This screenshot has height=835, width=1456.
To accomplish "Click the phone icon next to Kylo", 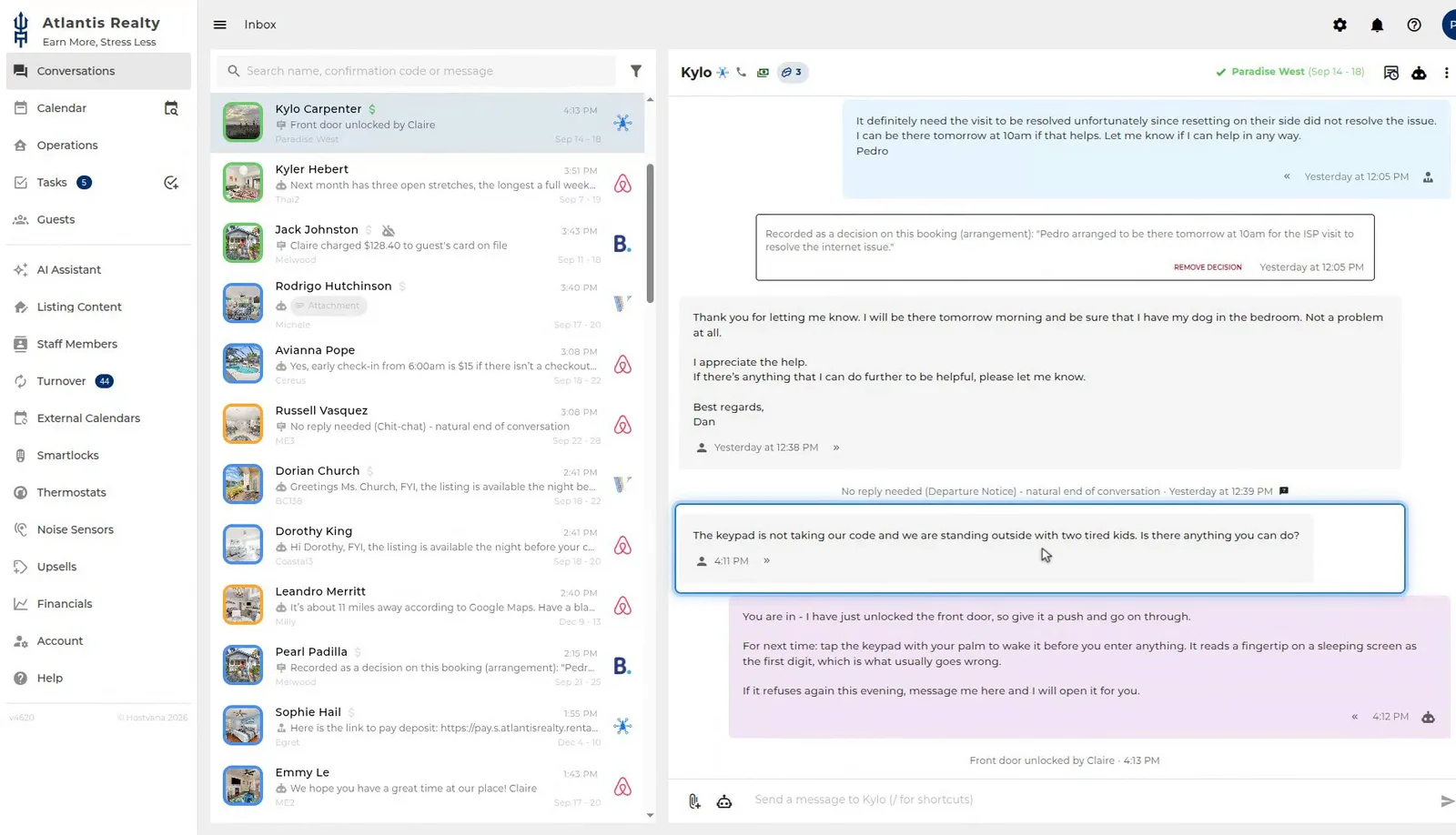I will tap(742, 72).
